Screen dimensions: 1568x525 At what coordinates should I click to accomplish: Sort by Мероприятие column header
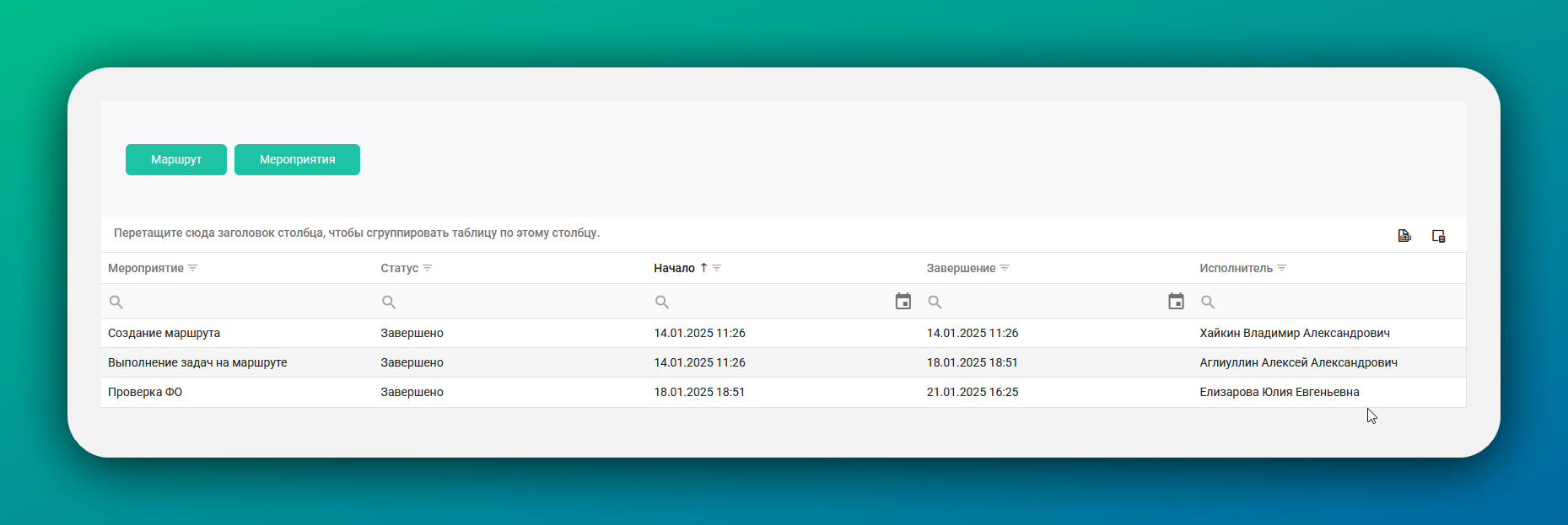[146, 268]
